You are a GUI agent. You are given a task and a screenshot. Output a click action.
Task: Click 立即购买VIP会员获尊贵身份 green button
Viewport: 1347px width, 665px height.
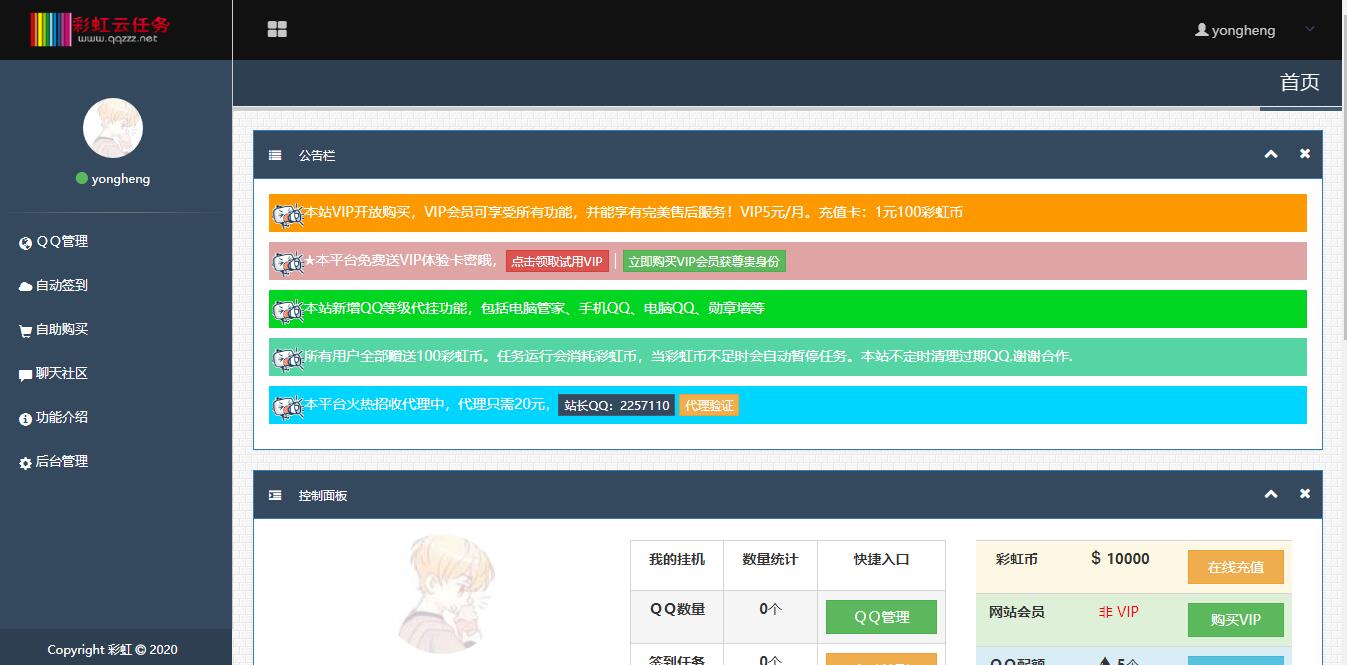pos(704,262)
